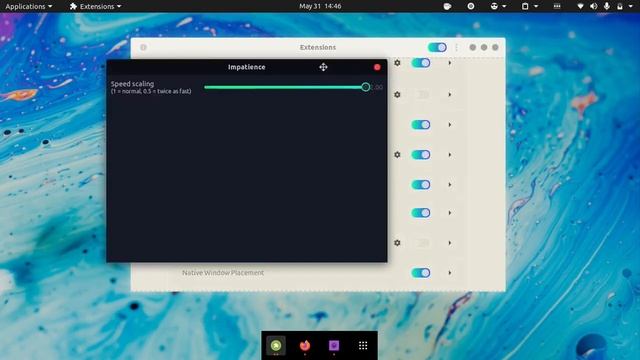Open the three-dot menu in the Extensions header
Image resolution: width=640 pixels, height=360 pixels.
pyautogui.click(x=456, y=47)
